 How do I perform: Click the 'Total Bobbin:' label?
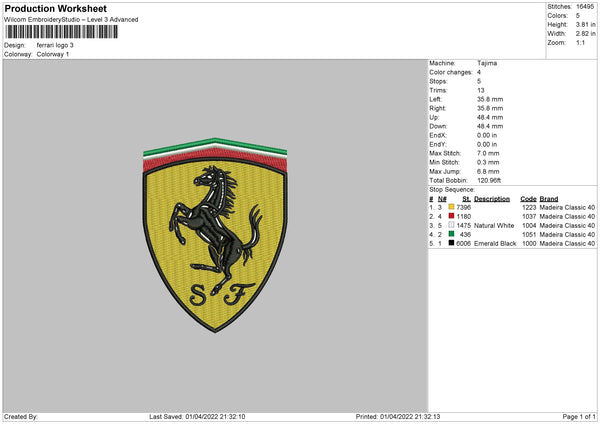(x=448, y=181)
